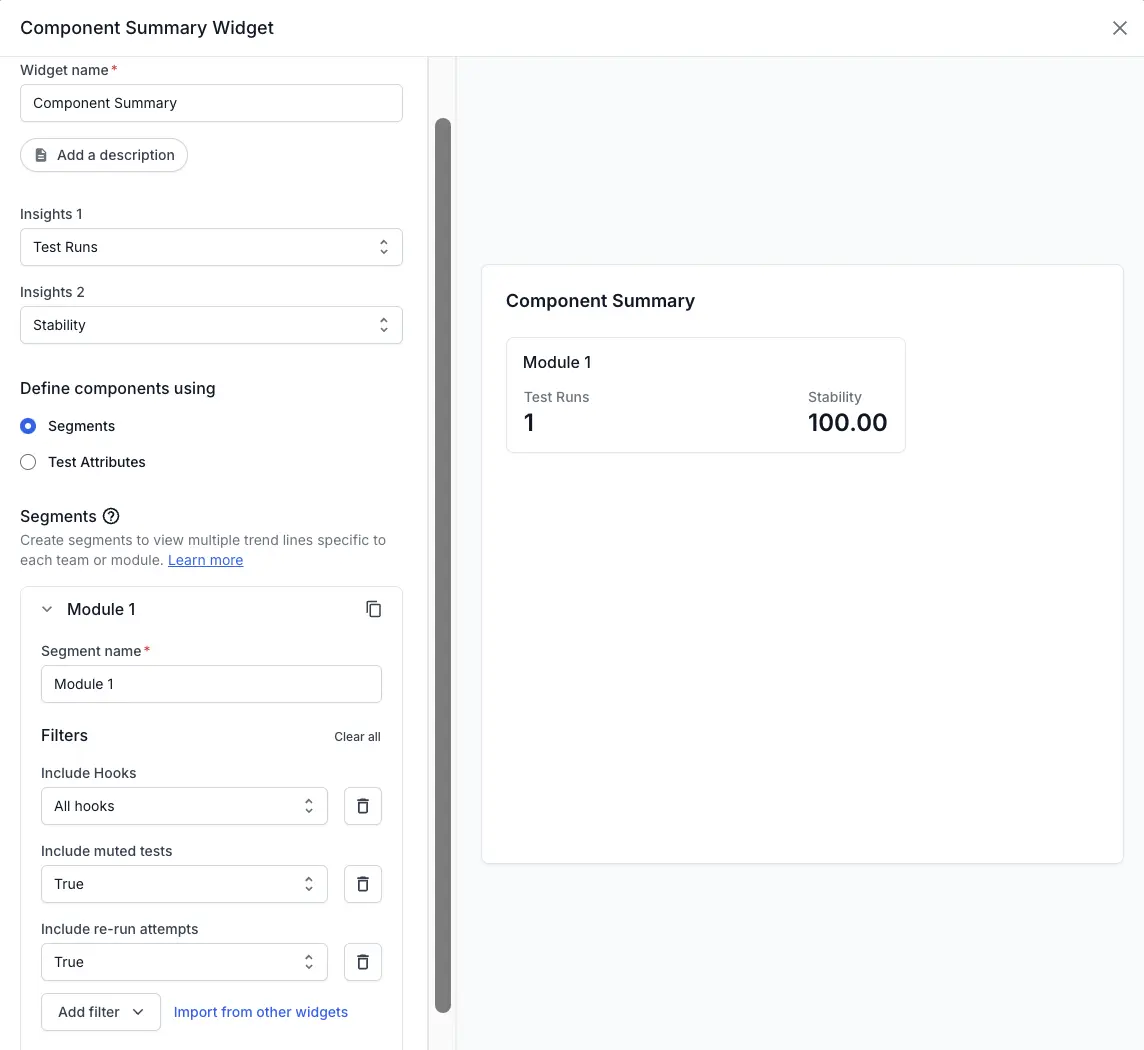Image resolution: width=1144 pixels, height=1050 pixels.
Task: Click the Widget name input field
Action: (x=211, y=103)
